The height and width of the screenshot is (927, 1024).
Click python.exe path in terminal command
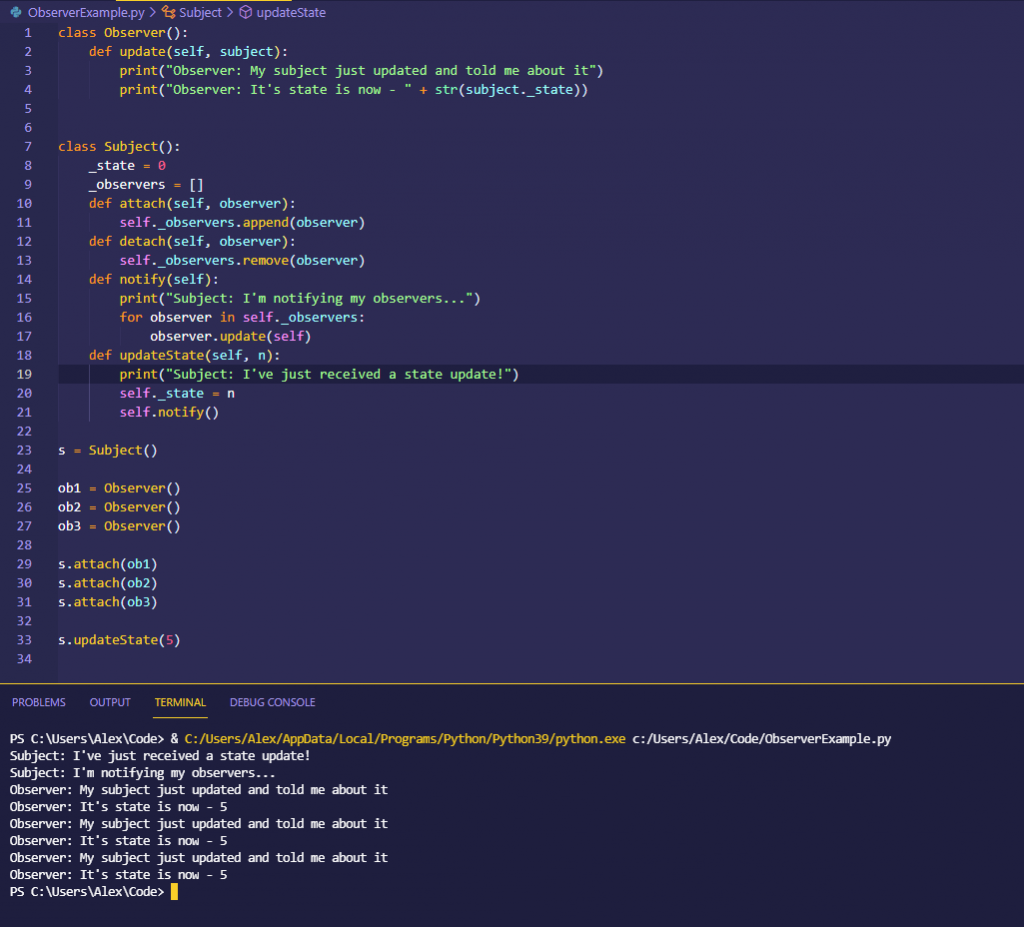click(x=405, y=739)
